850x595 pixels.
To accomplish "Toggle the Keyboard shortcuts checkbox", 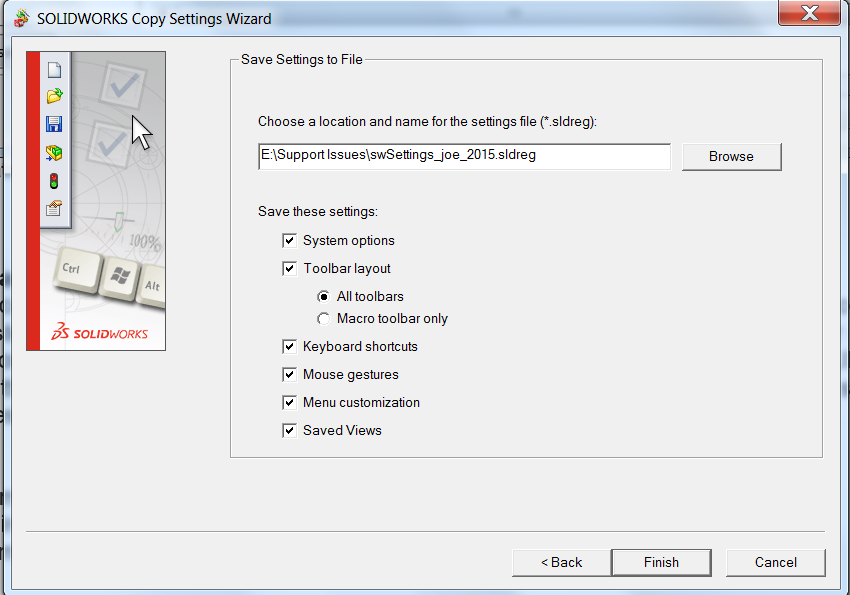I will pyautogui.click(x=289, y=346).
